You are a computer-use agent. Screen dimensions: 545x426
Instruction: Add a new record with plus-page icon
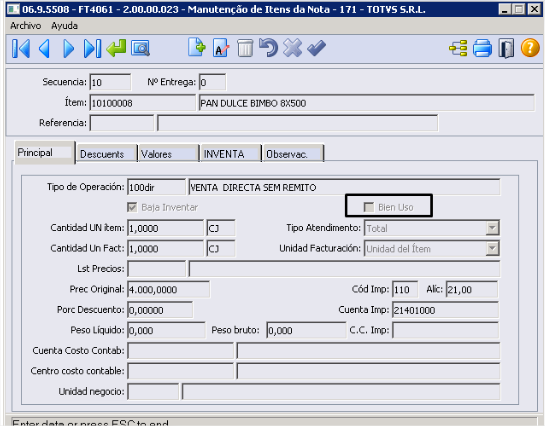tap(197, 48)
